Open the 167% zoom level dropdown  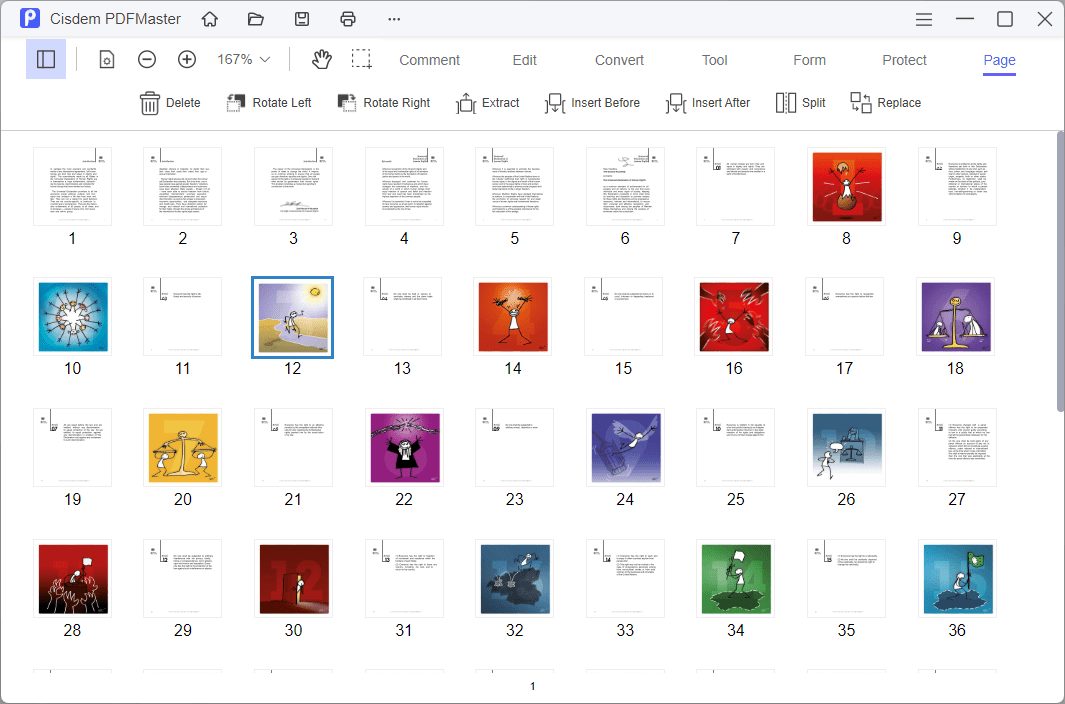(242, 59)
